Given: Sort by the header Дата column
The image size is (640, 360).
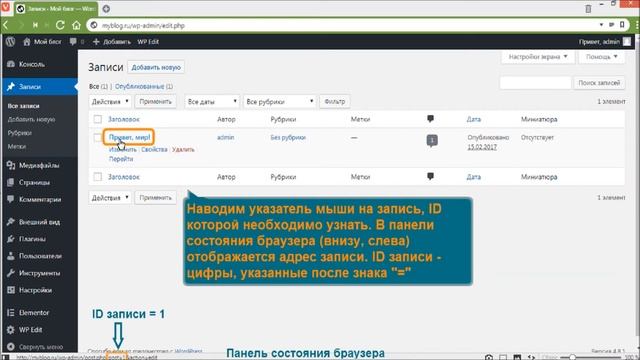Looking at the screenshot, I should click(473, 119).
